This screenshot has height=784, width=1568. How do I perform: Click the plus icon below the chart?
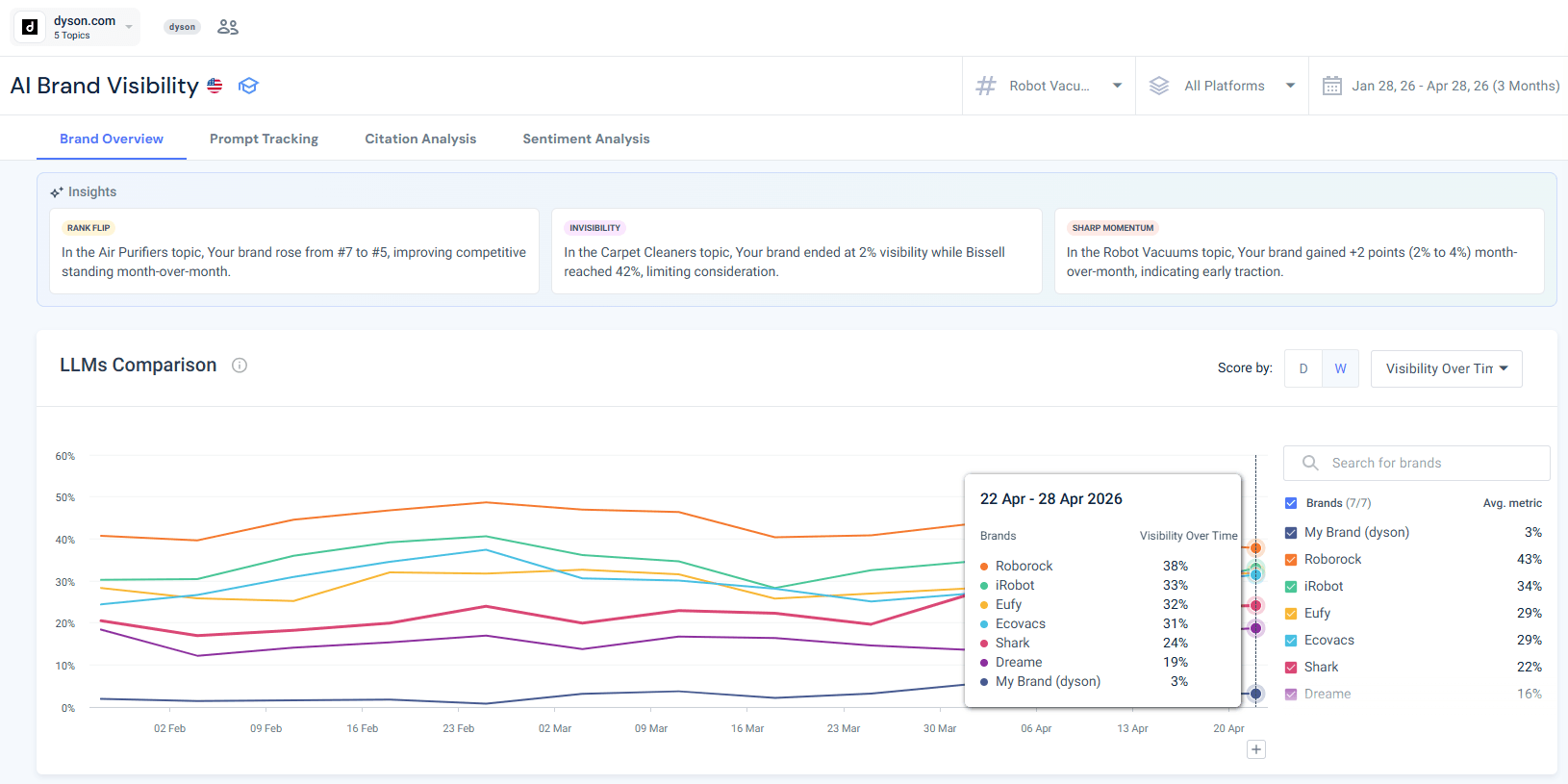(1256, 749)
